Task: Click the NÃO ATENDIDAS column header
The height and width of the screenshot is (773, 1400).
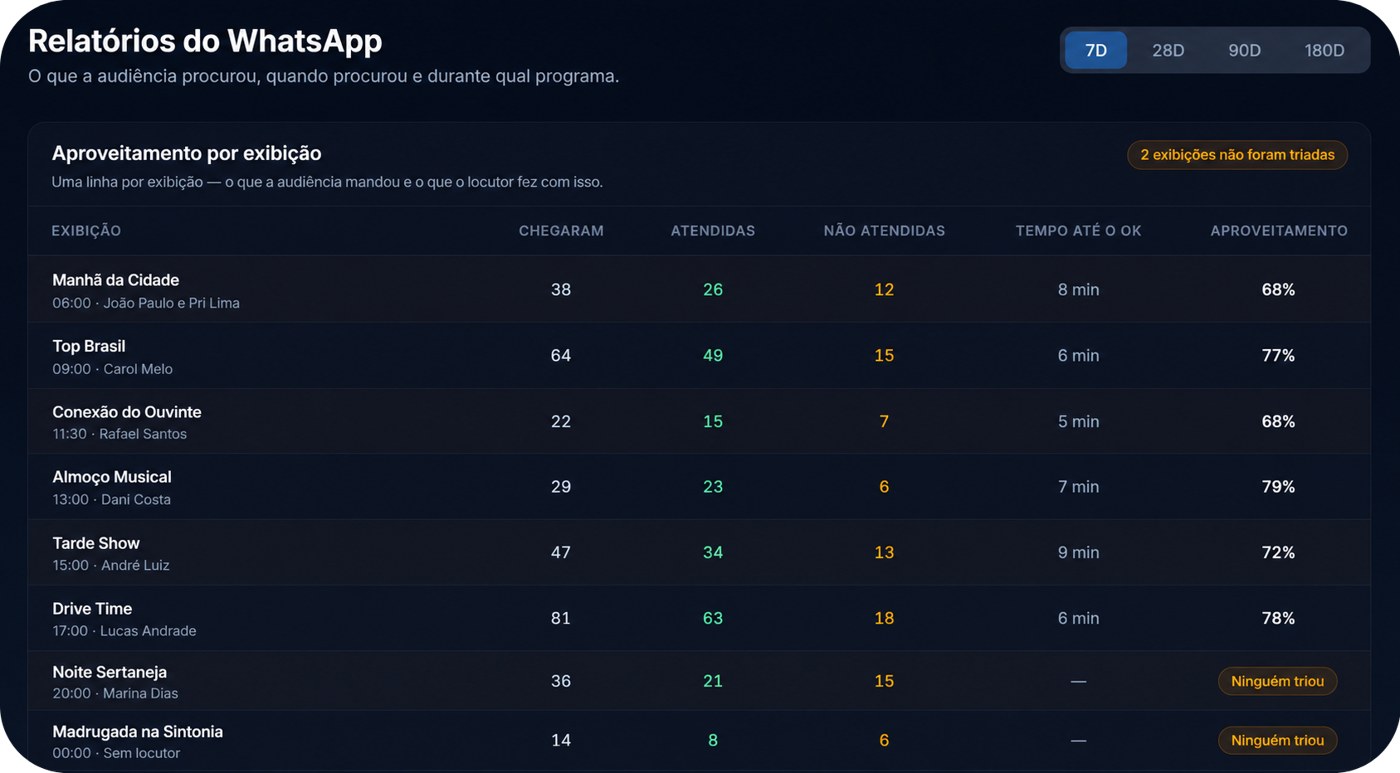Action: pos(884,231)
